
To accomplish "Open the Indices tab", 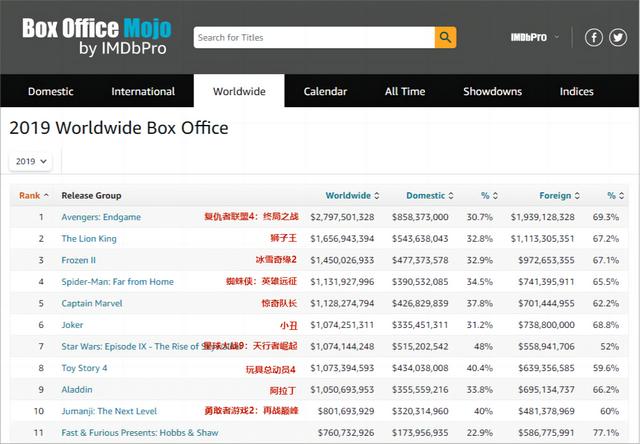I will [x=576, y=91].
